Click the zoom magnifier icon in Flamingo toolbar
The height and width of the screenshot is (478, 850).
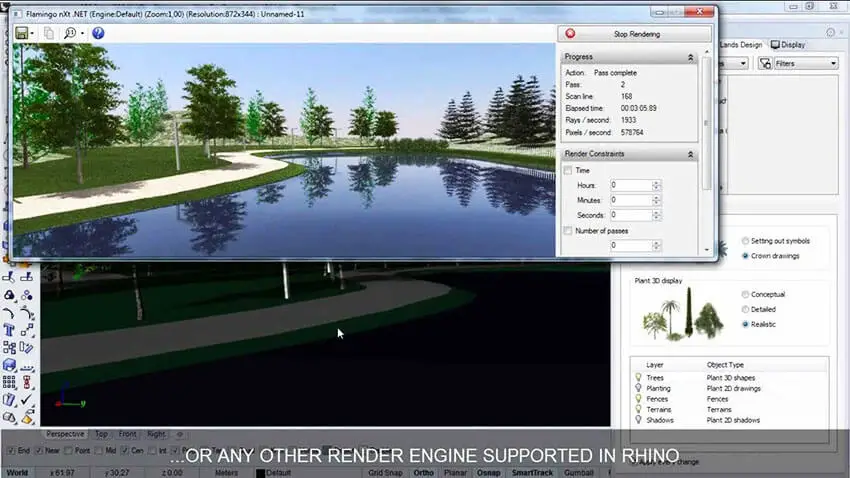70,33
